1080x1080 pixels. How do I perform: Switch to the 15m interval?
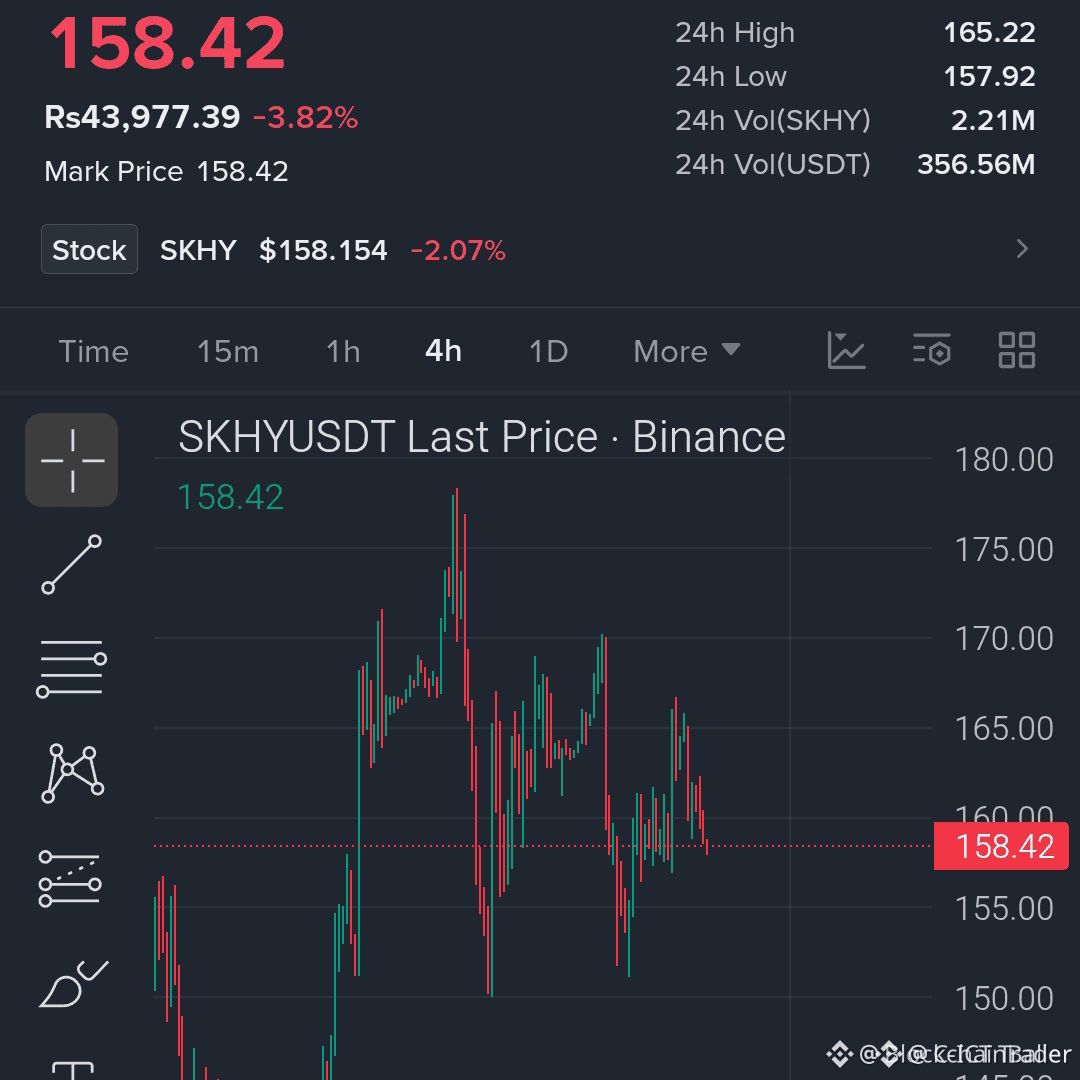pyautogui.click(x=228, y=351)
